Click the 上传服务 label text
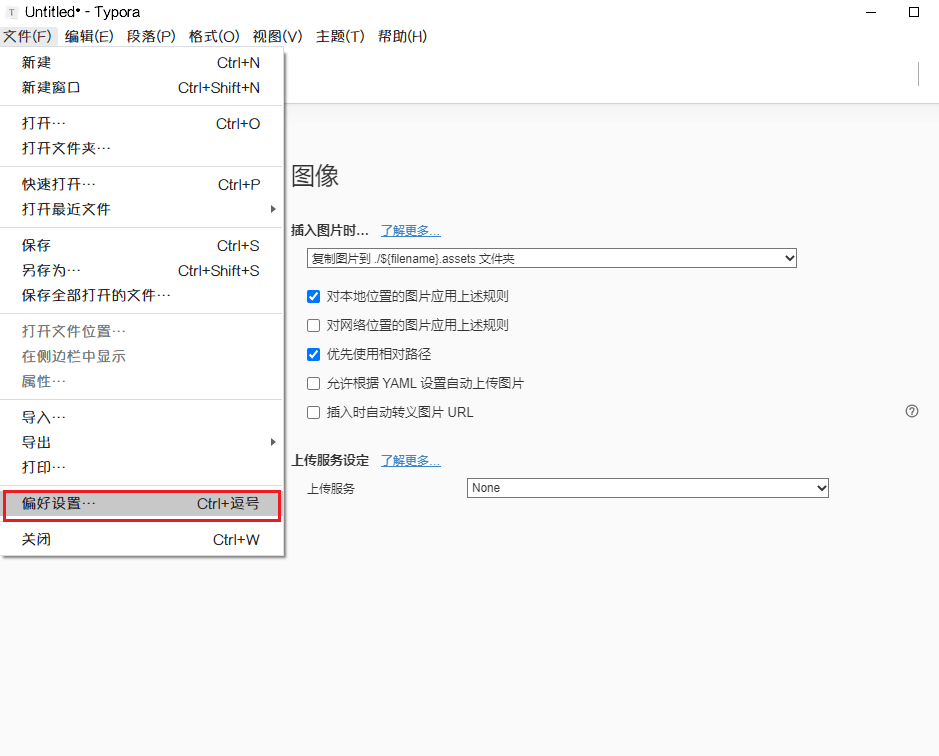This screenshot has height=756, width=939. click(331, 489)
